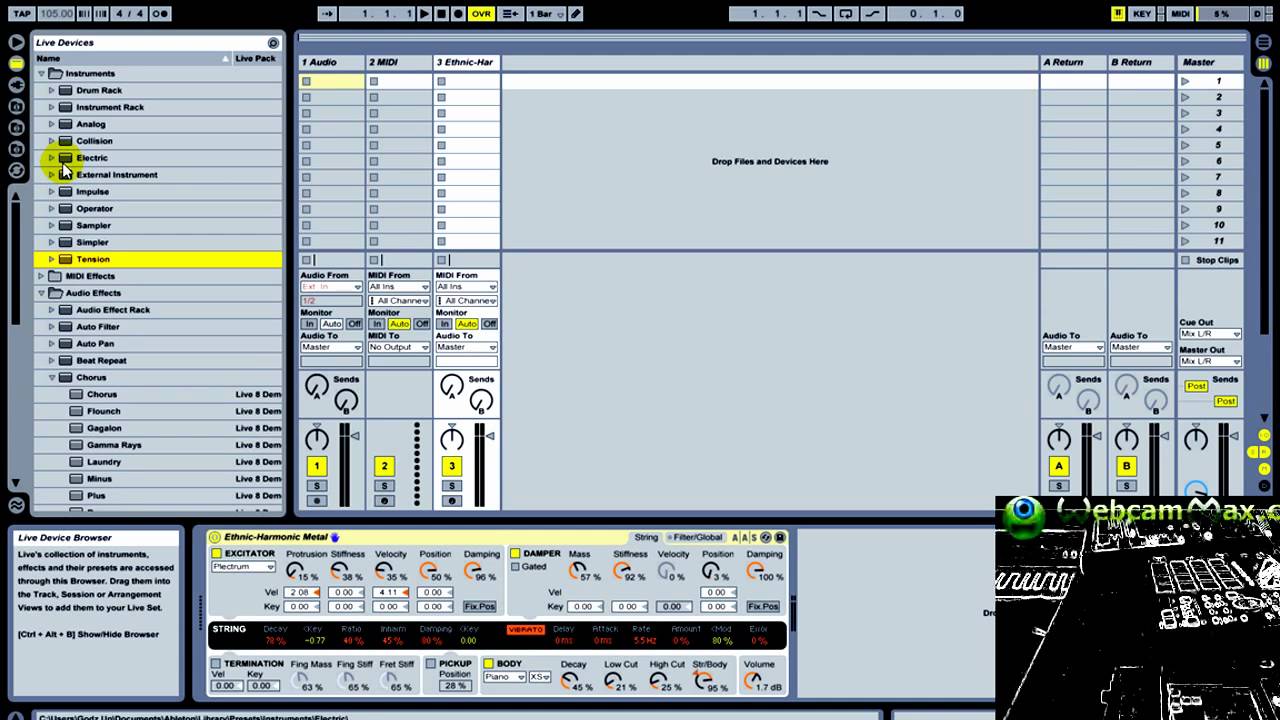Viewport: 1280px width, 720px height.
Task: Click Stop Clips in Master track
Action: click(1210, 260)
